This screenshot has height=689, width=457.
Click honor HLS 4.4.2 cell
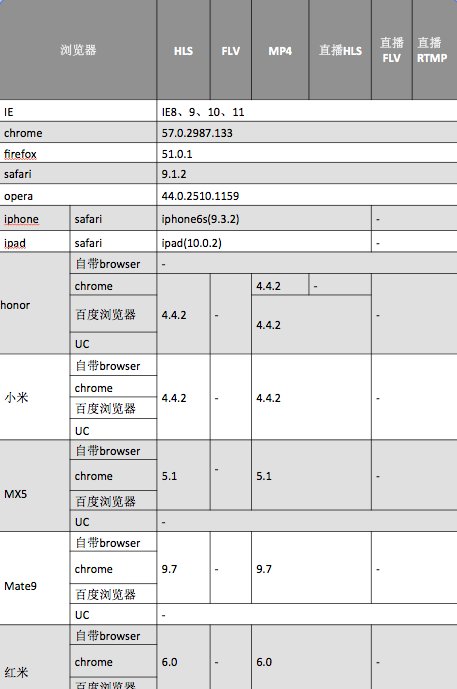[x=184, y=315]
